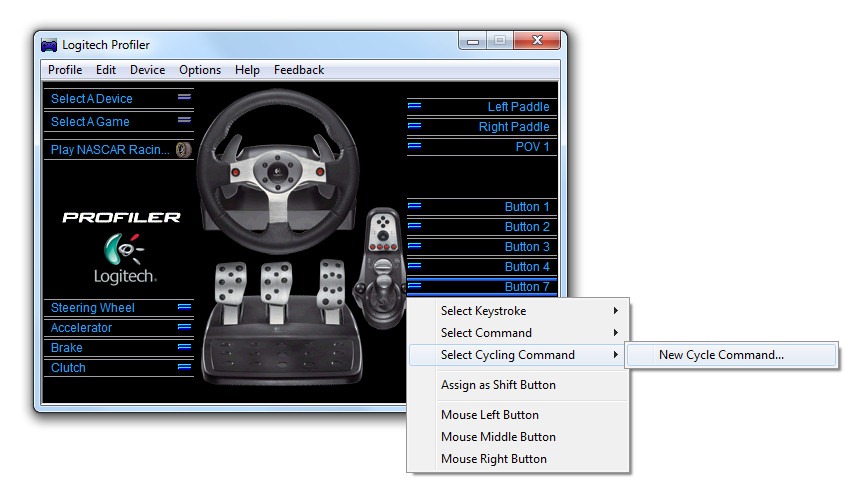The width and height of the screenshot is (867, 501).
Task: Minimize the Logitech Profiler window
Action: (473, 41)
